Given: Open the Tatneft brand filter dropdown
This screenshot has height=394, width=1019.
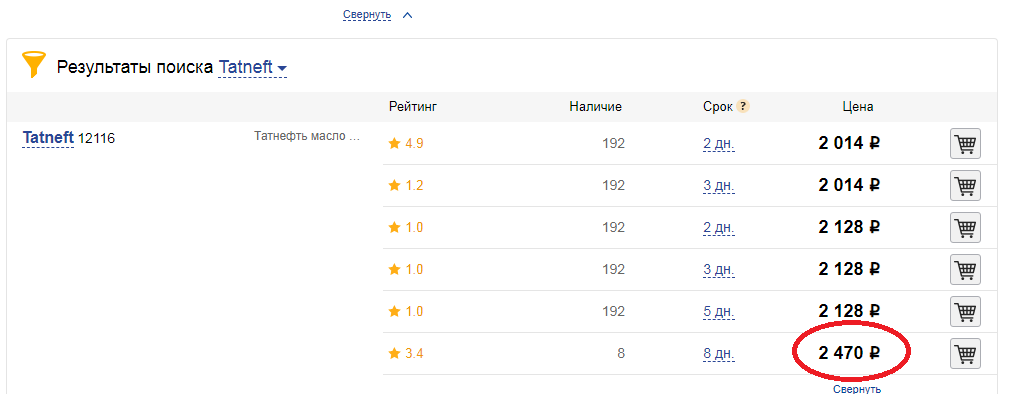Looking at the screenshot, I should click(253, 67).
